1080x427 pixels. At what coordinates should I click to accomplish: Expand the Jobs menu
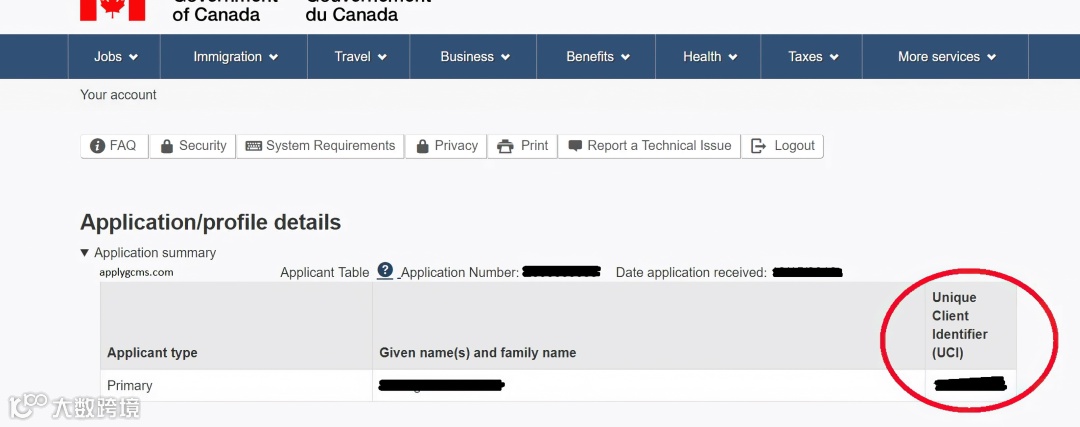tap(115, 57)
